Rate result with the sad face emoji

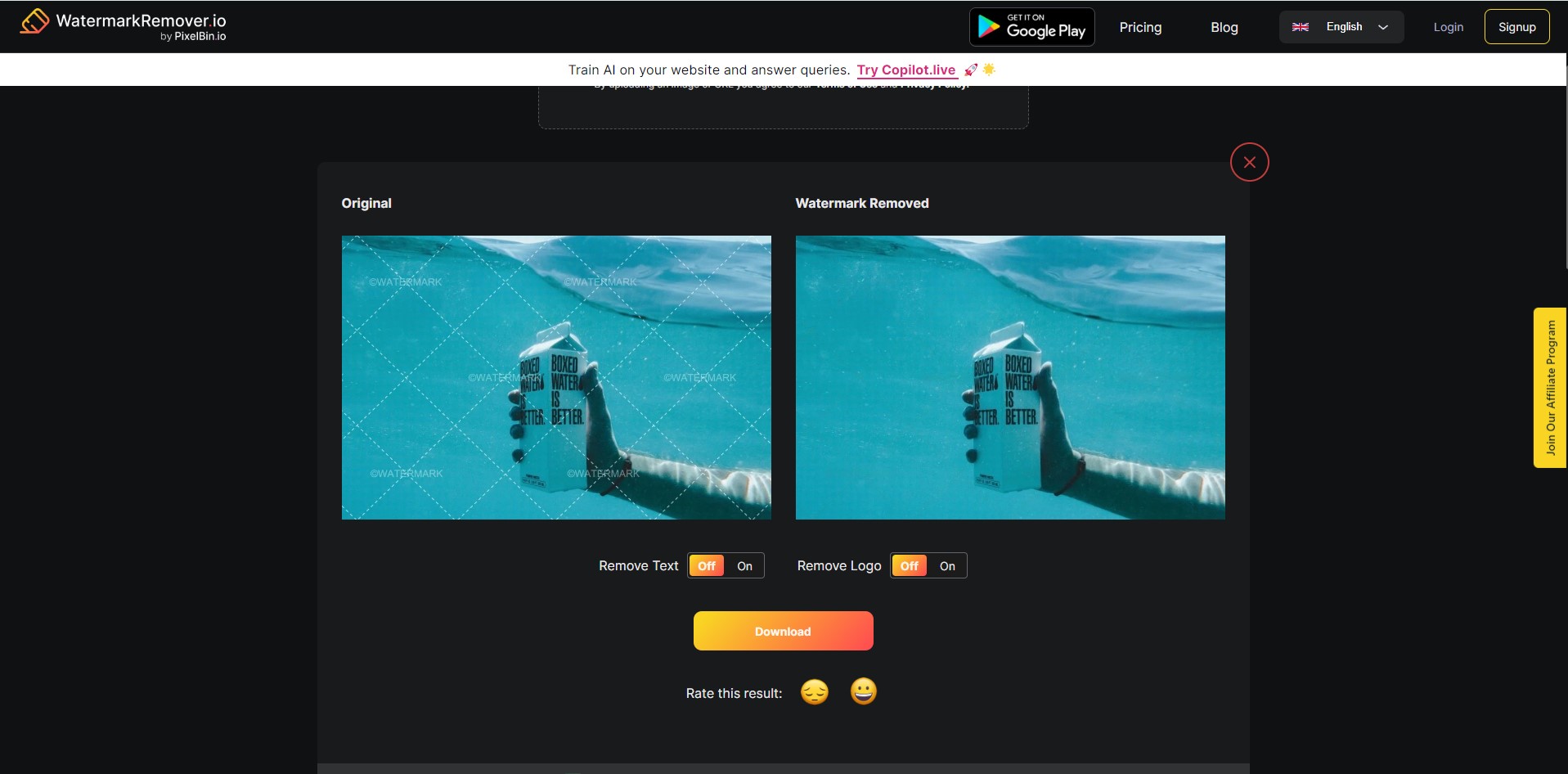click(815, 692)
